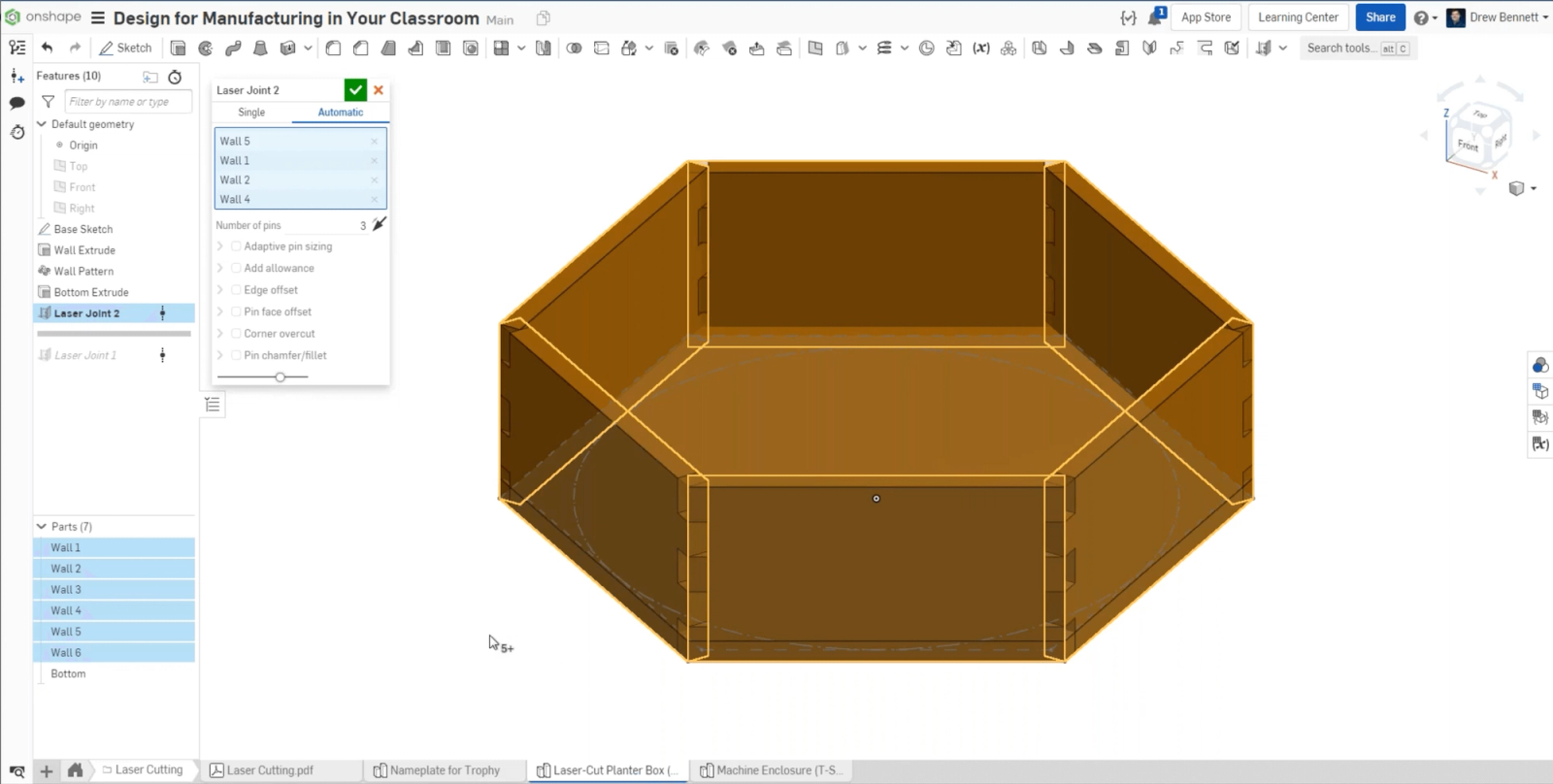Enable the Adaptive pin sizing checkbox

[236, 246]
